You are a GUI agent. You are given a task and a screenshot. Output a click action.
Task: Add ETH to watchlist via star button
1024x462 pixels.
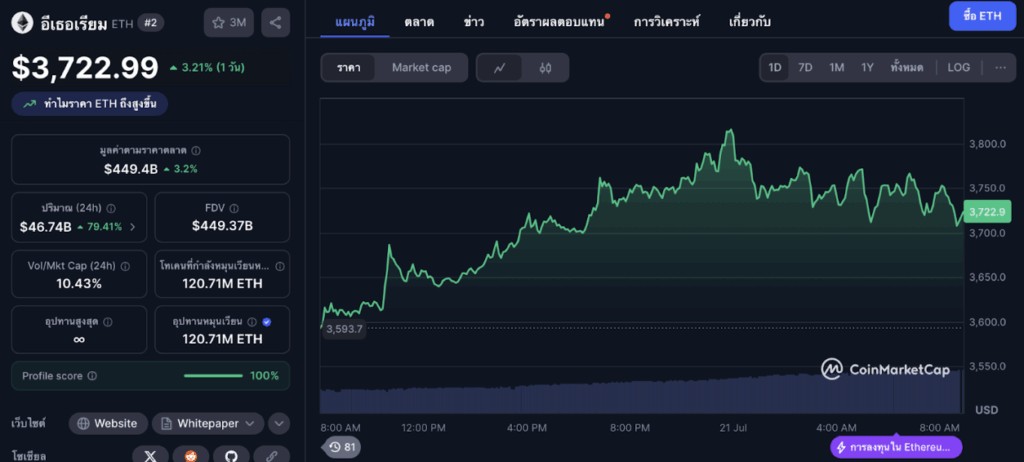pos(229,23)
